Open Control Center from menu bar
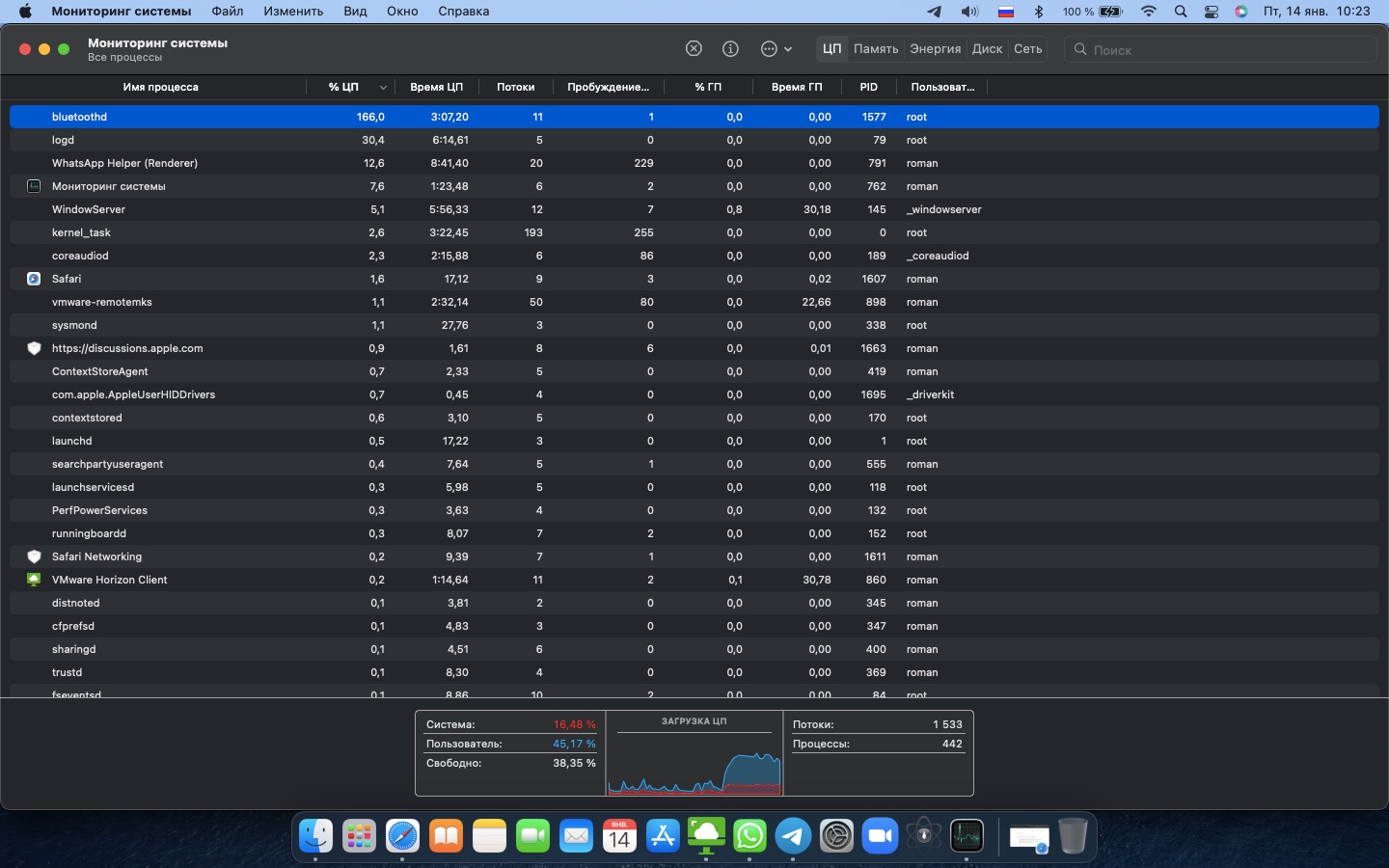Image resolution: width=1389 pixels, height=868 pixels. pyautogui.click(x=1212, y=12)
